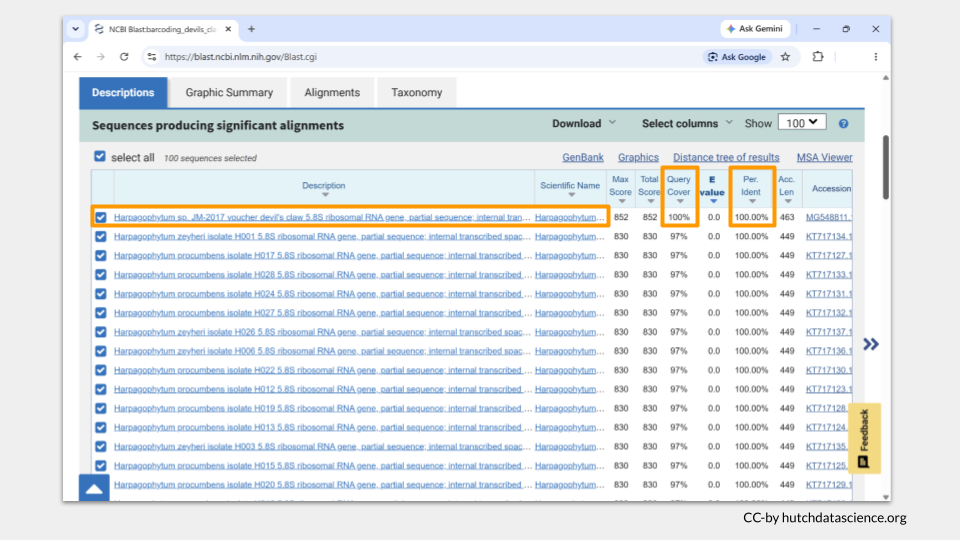Uncheck the procumbens isolate H017 row checkbox

point(101,255)
